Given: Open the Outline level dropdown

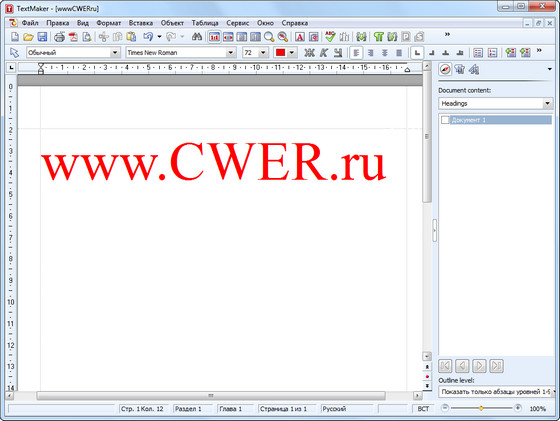Looking at the screenshot, I should (x=497, y=392).
